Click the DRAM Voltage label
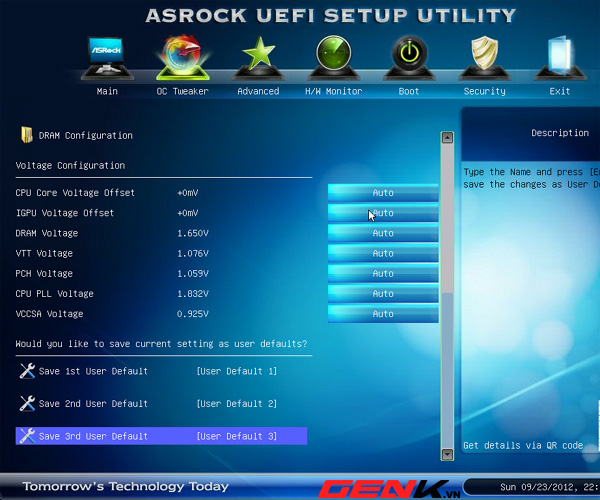600x500 pixels. pyautogui.click(x=47, y=233)
